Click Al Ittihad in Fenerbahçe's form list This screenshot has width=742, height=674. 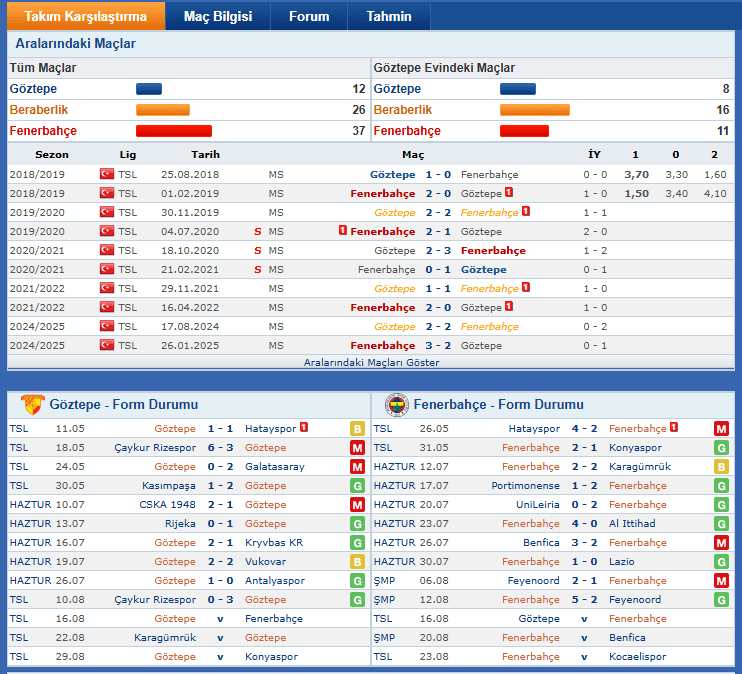tap(632, 523)
